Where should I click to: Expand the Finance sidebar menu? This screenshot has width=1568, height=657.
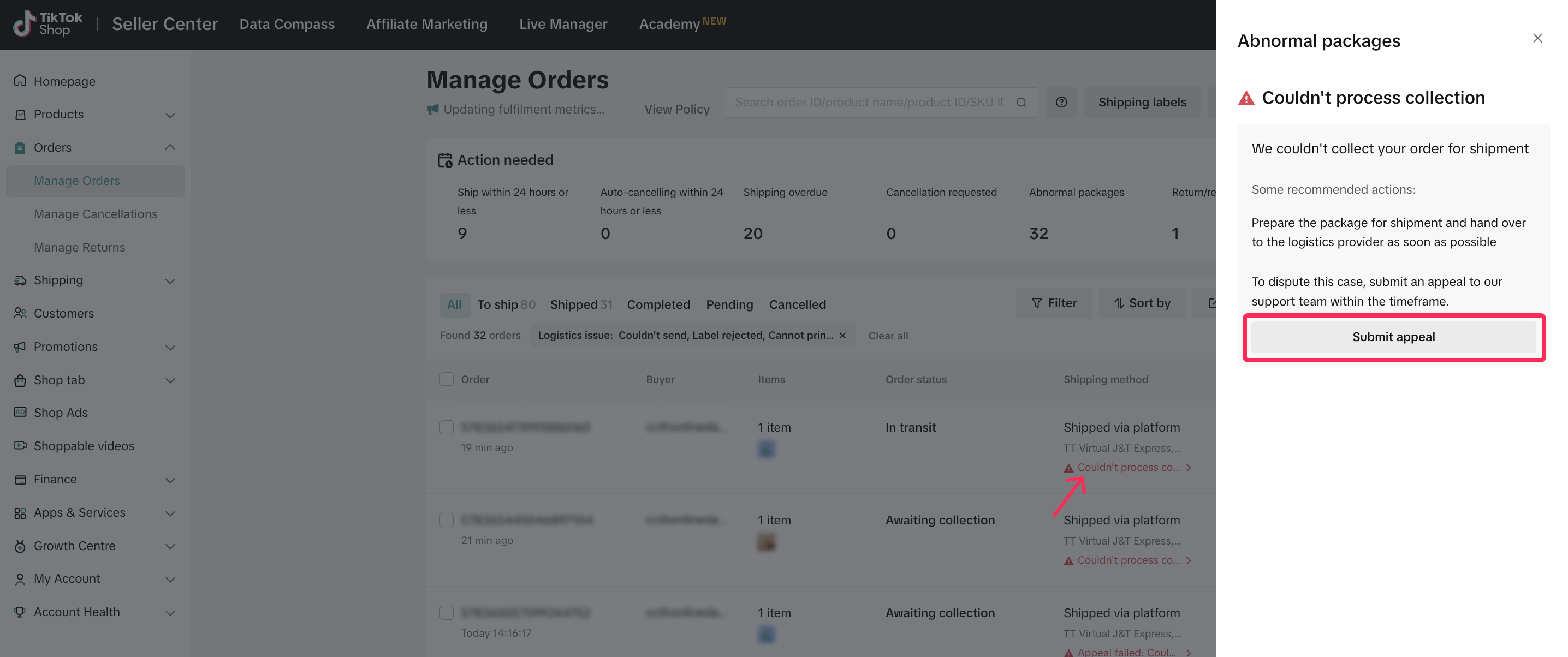point(170,480)
